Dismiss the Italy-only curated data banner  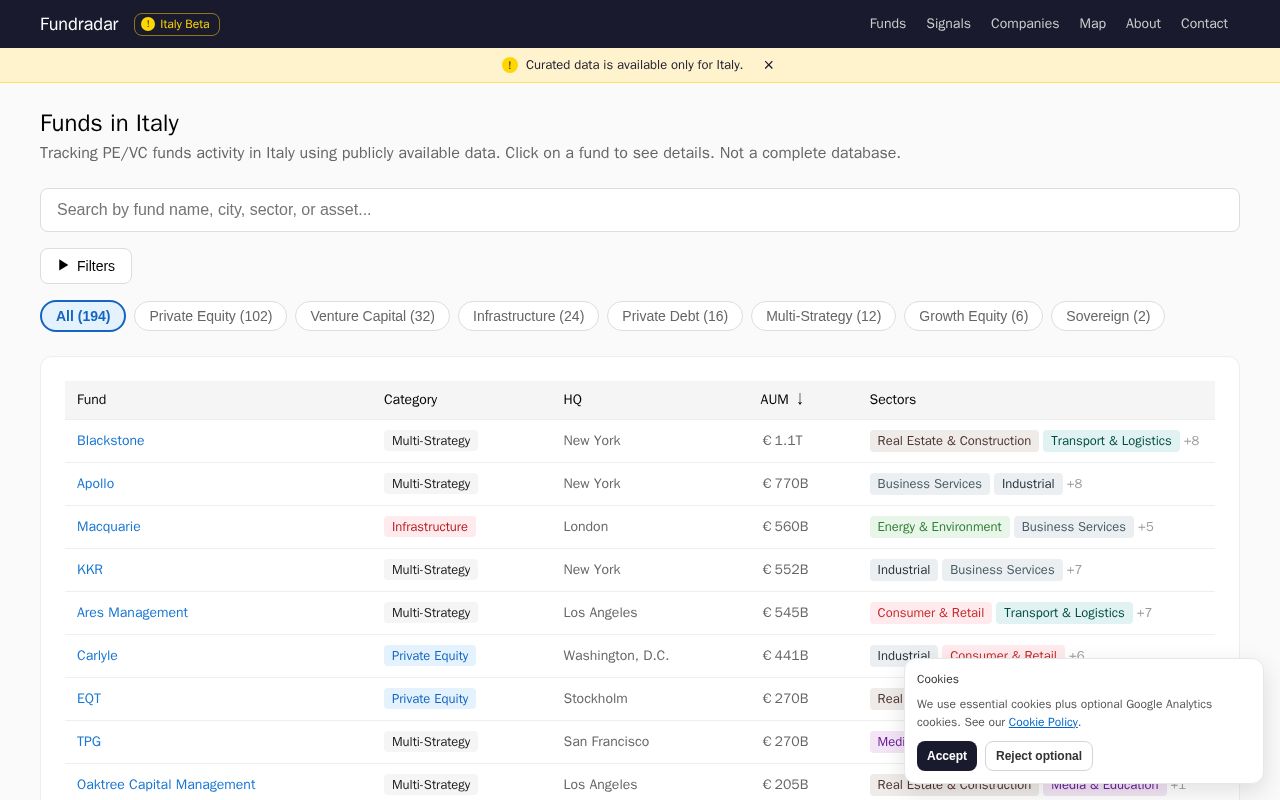point(768,65)
